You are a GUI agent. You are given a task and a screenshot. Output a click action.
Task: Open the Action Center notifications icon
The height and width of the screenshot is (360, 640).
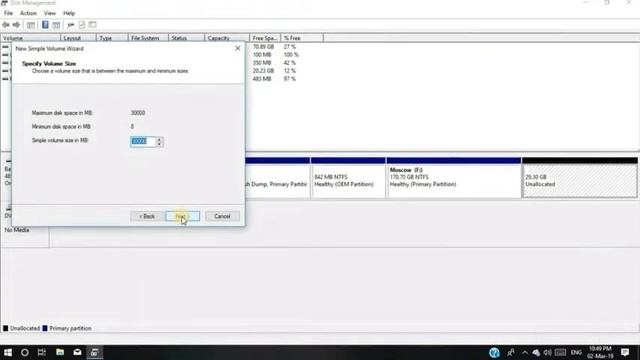coord(625,352)
